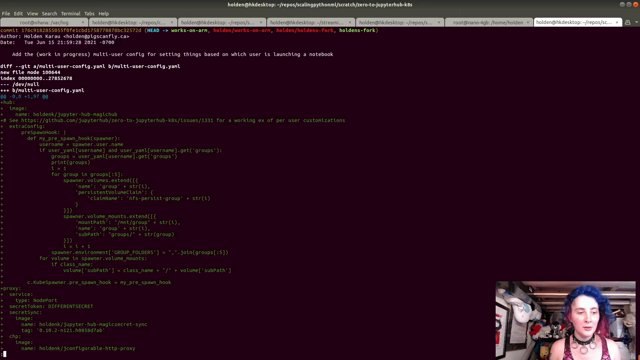Open the Terminal menu

pos(71,13)
